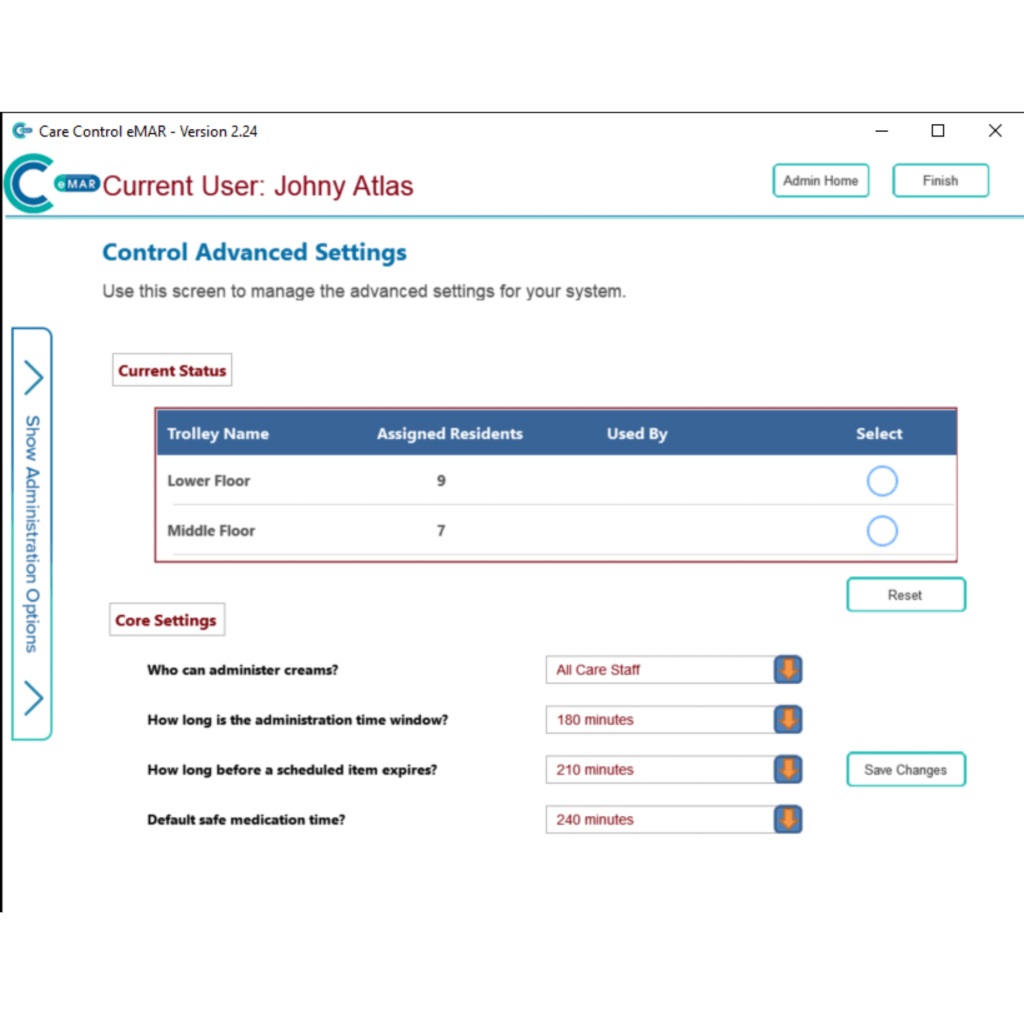This screenshot has height=1024, width=1024.
Task: Click the Lower Floor trolley name
Action: (x=209, y=481)
